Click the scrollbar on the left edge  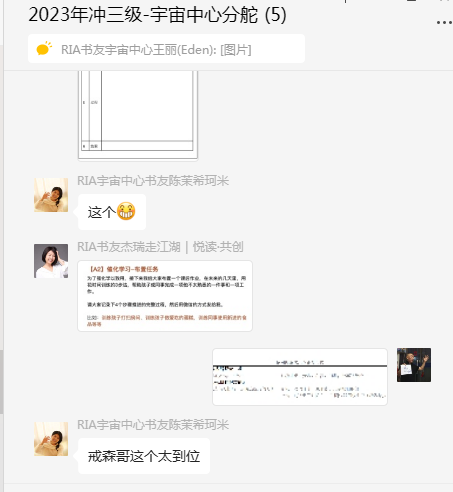(2, 382)
